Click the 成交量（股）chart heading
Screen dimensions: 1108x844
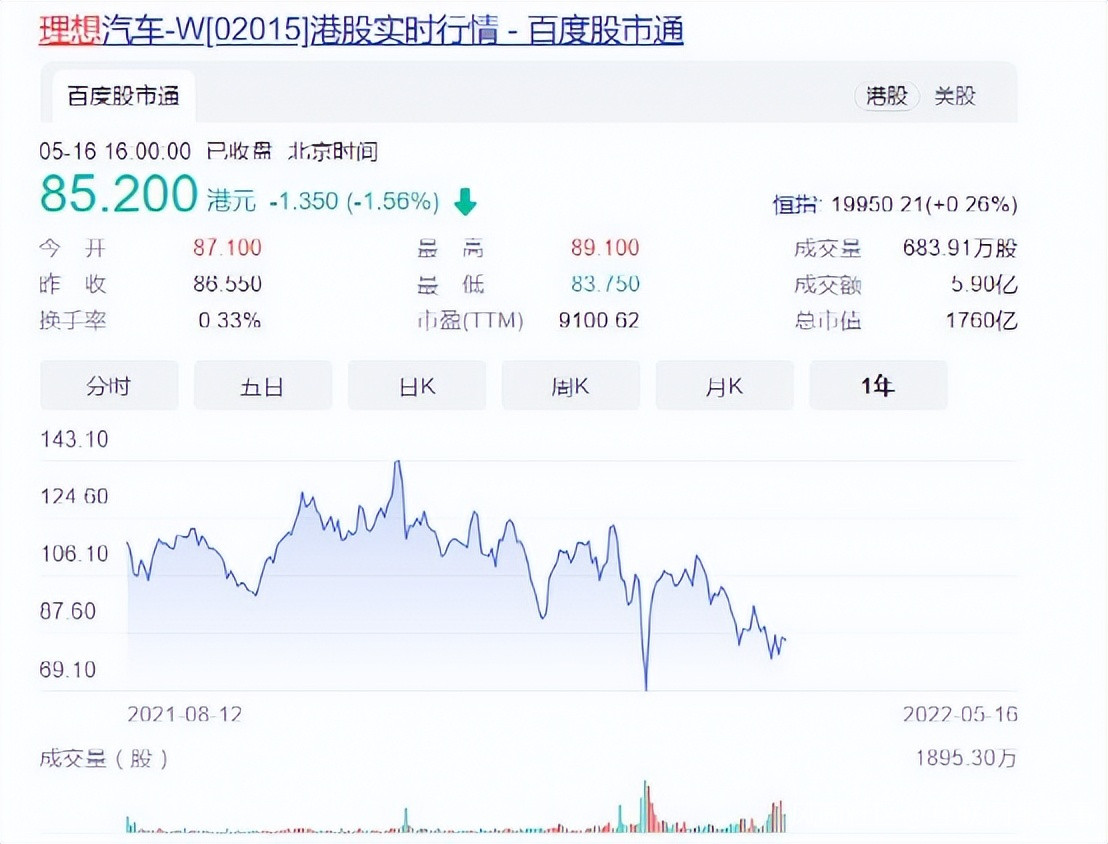coord(104,759)
